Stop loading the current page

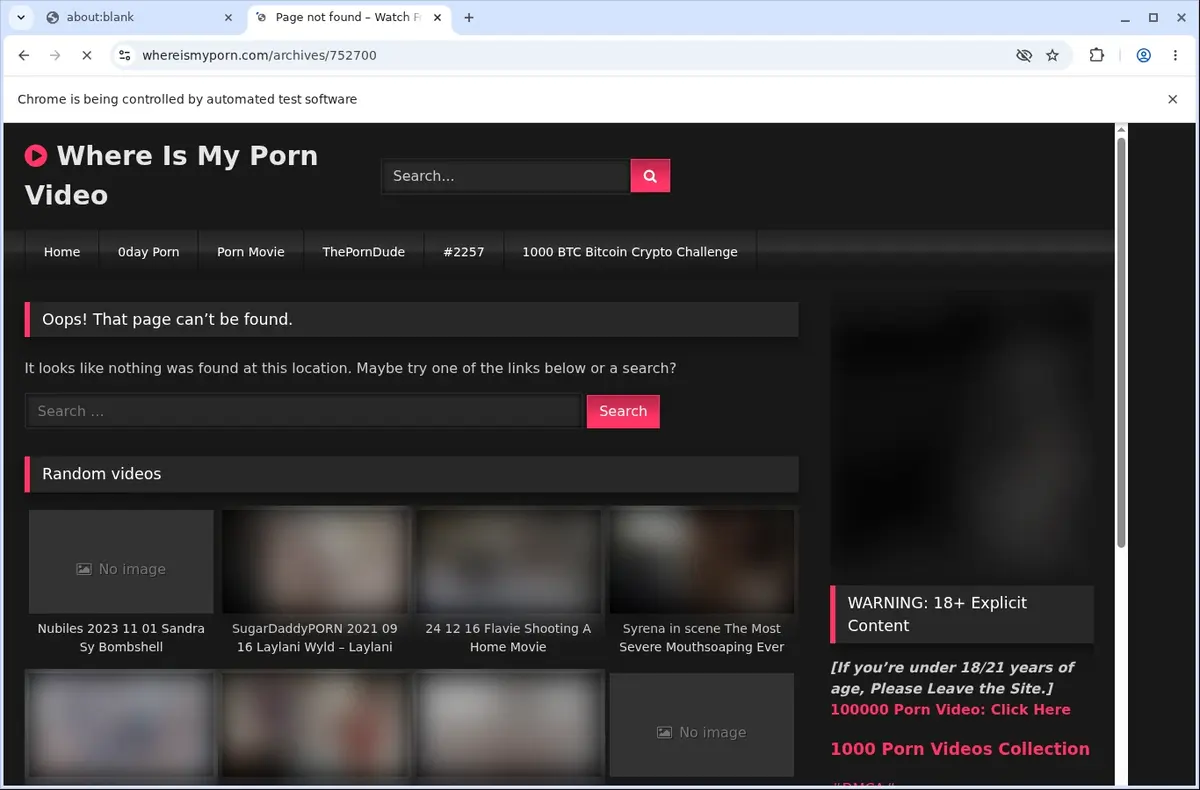tap(87, 56)
